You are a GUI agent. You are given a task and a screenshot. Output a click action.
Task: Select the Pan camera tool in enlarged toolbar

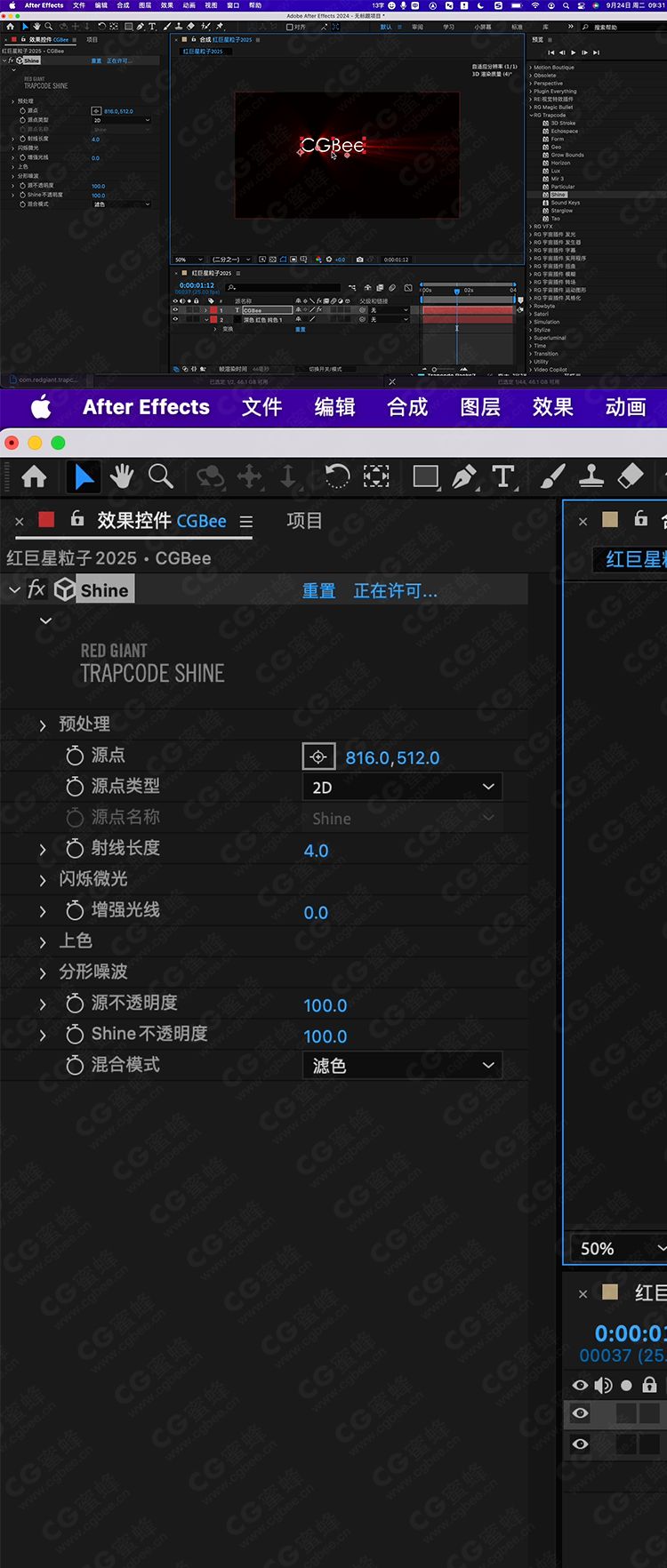tap(249, 477)
